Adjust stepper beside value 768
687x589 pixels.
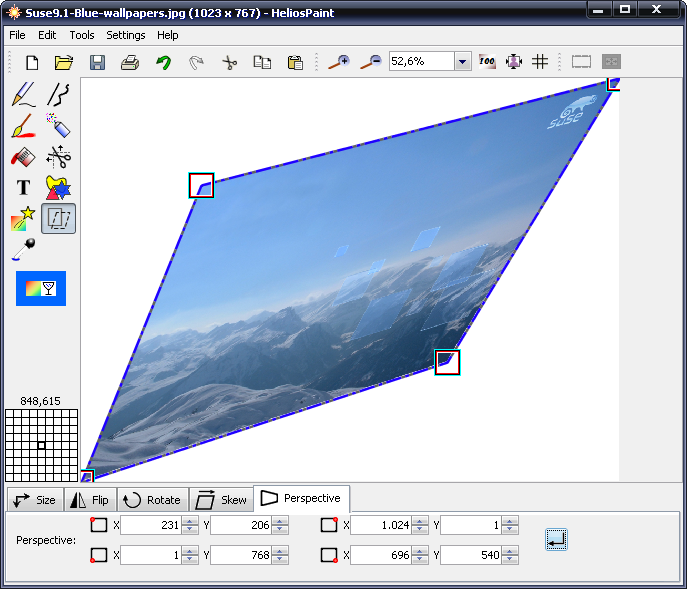tap(280, 555)
